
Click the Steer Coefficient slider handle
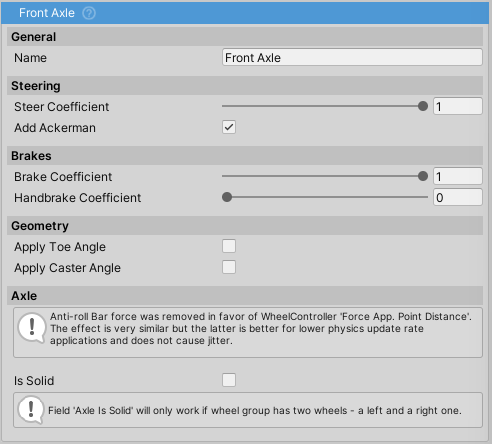[x=423, y=106]
